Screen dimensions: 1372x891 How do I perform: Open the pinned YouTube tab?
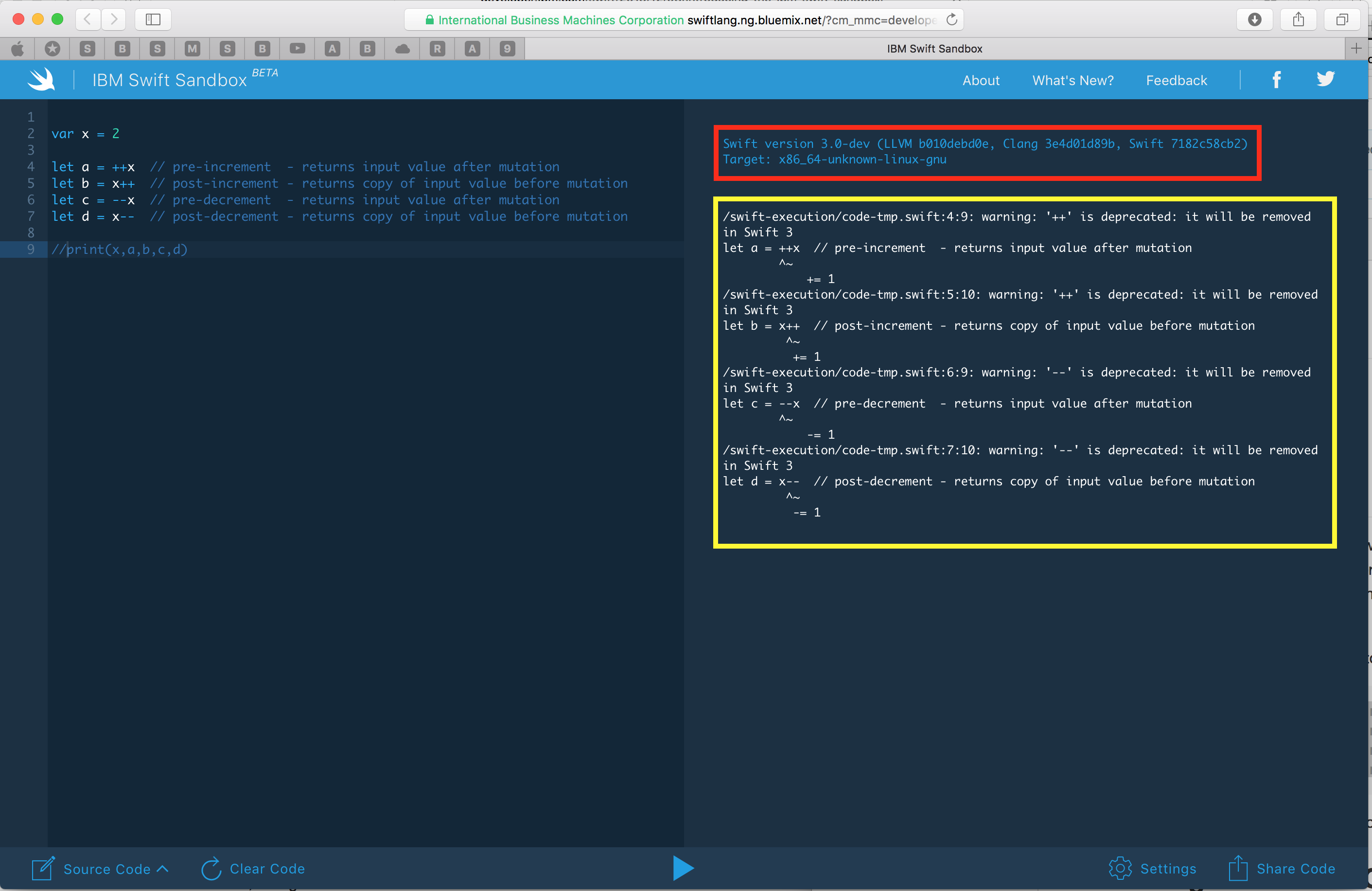[298, 49]
